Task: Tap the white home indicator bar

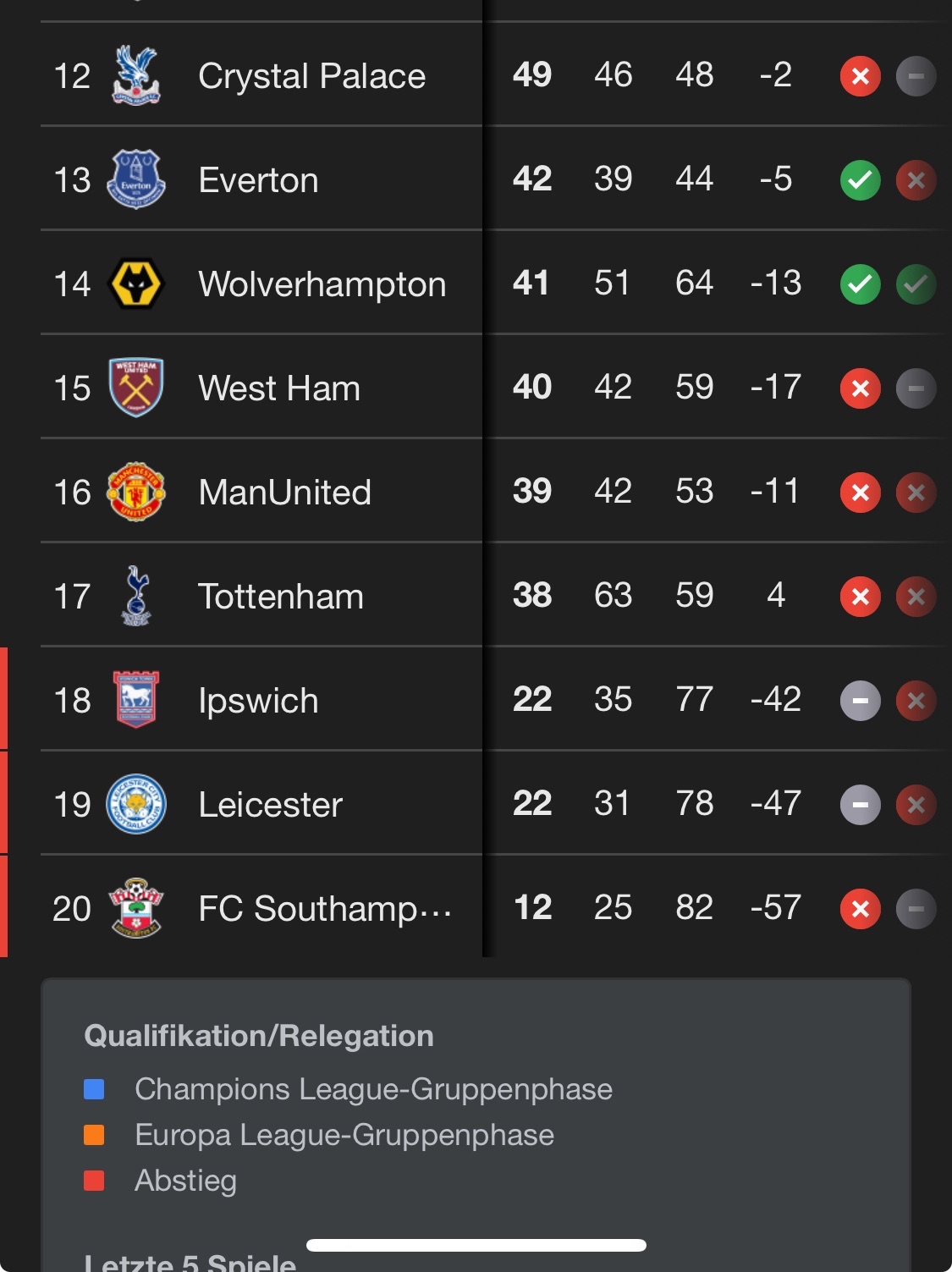Action: coord(476,1245)
